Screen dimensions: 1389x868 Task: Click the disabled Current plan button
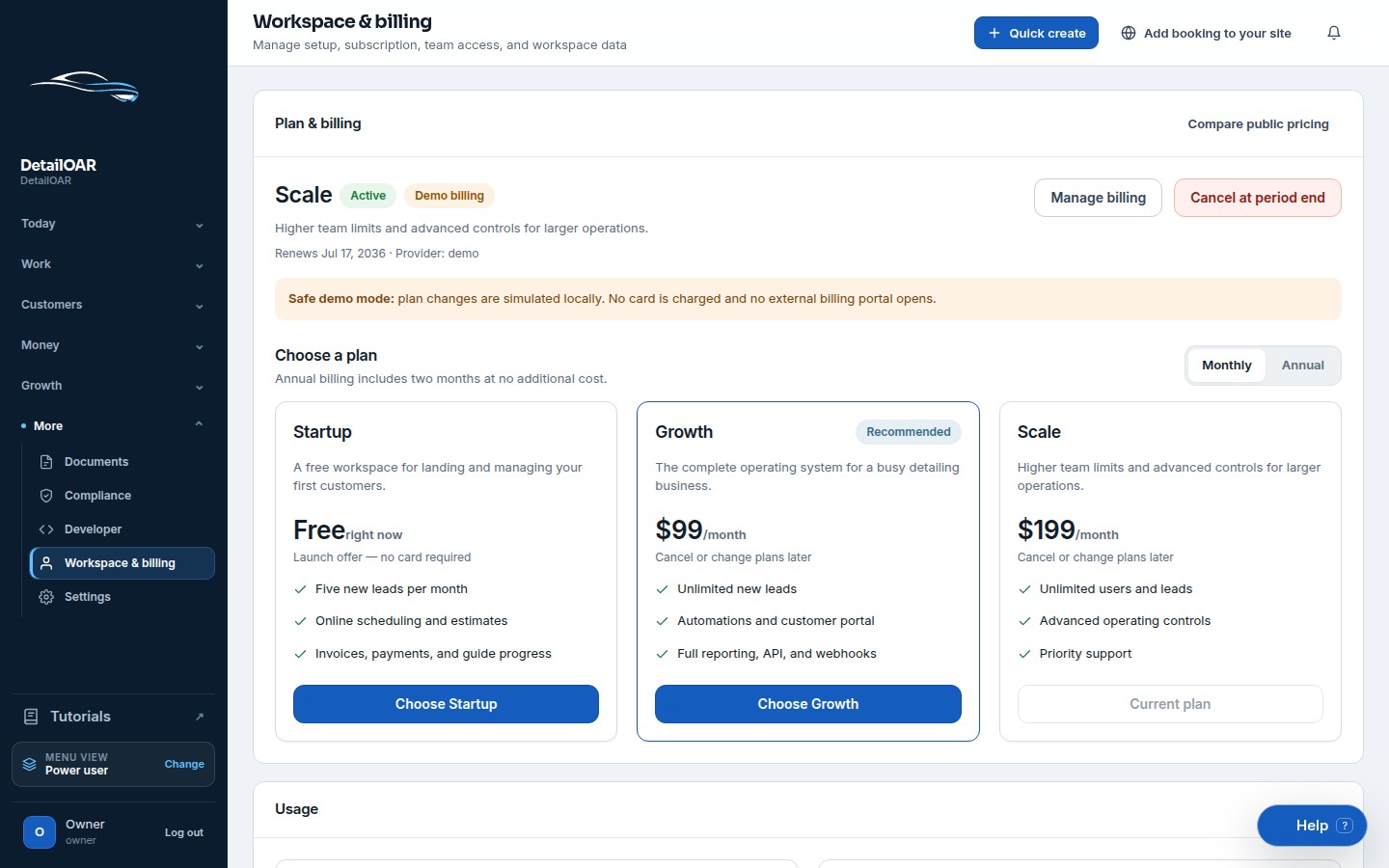tap(1170, 704)
